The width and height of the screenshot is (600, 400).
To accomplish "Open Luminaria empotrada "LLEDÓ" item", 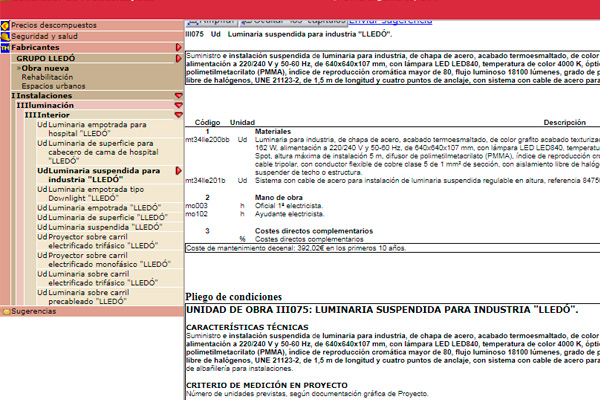I will coord(104,208).
